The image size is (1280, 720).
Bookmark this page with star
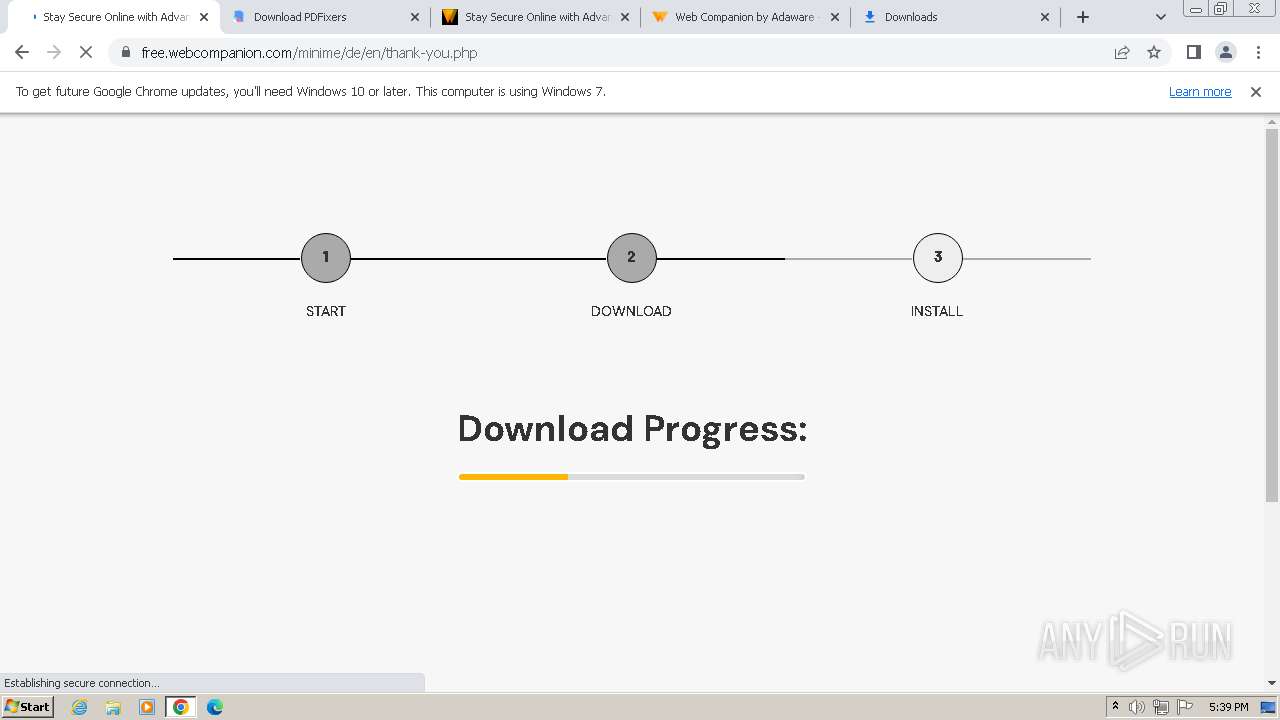point(1154,52)
